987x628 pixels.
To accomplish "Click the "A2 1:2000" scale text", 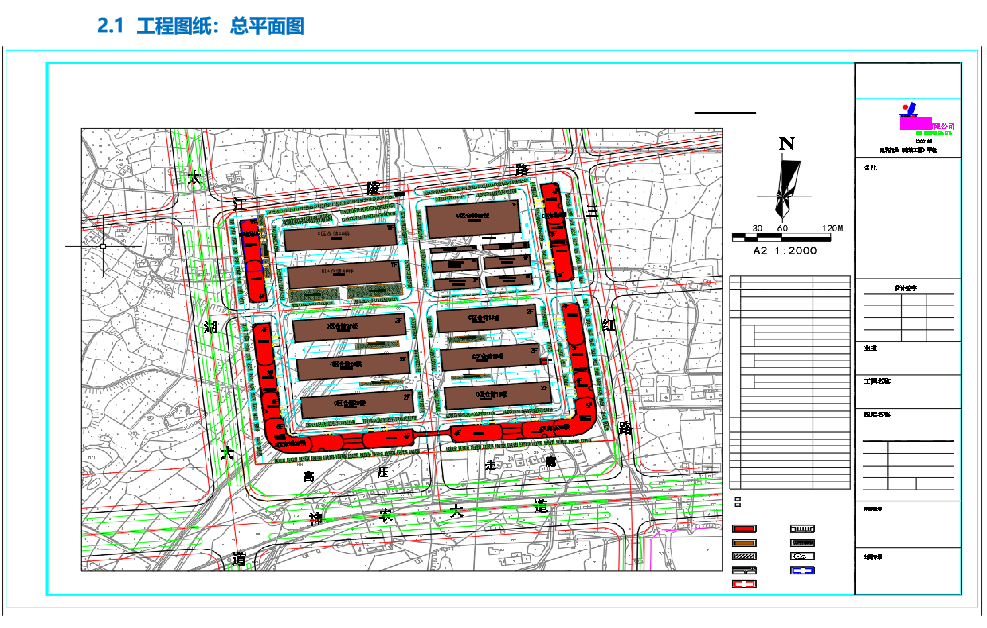I will [x=785, y=251].
